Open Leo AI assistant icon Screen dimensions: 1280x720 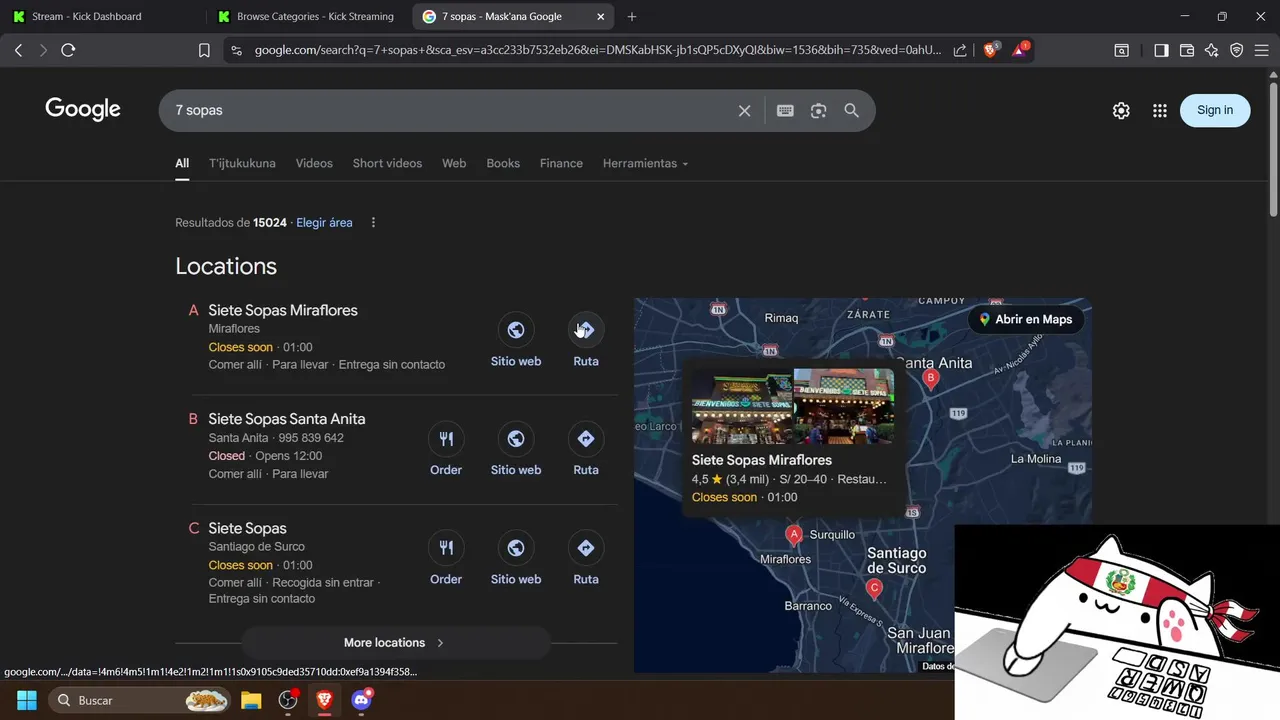[1212, 50]
